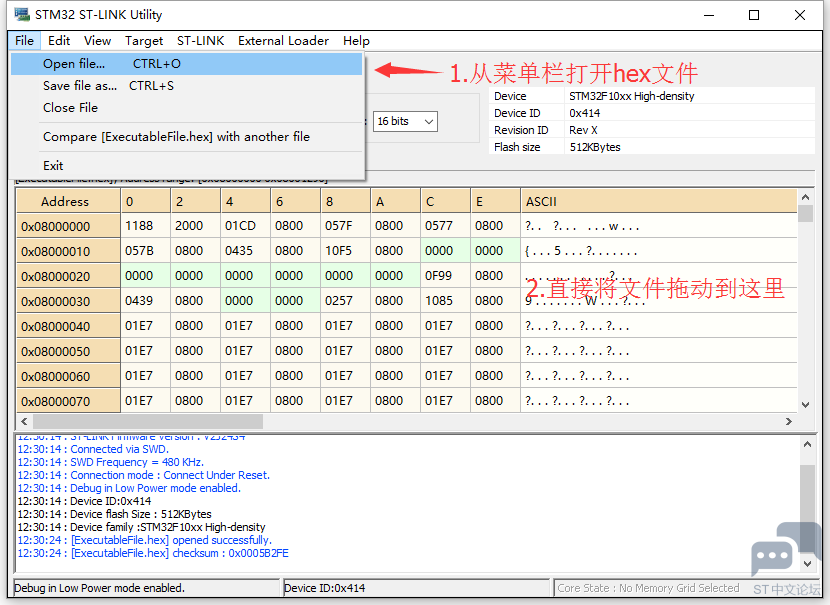This screenshot has width=830, height=605.
Task: Click memory cell value 0435
Action: [x=246, y=251]
